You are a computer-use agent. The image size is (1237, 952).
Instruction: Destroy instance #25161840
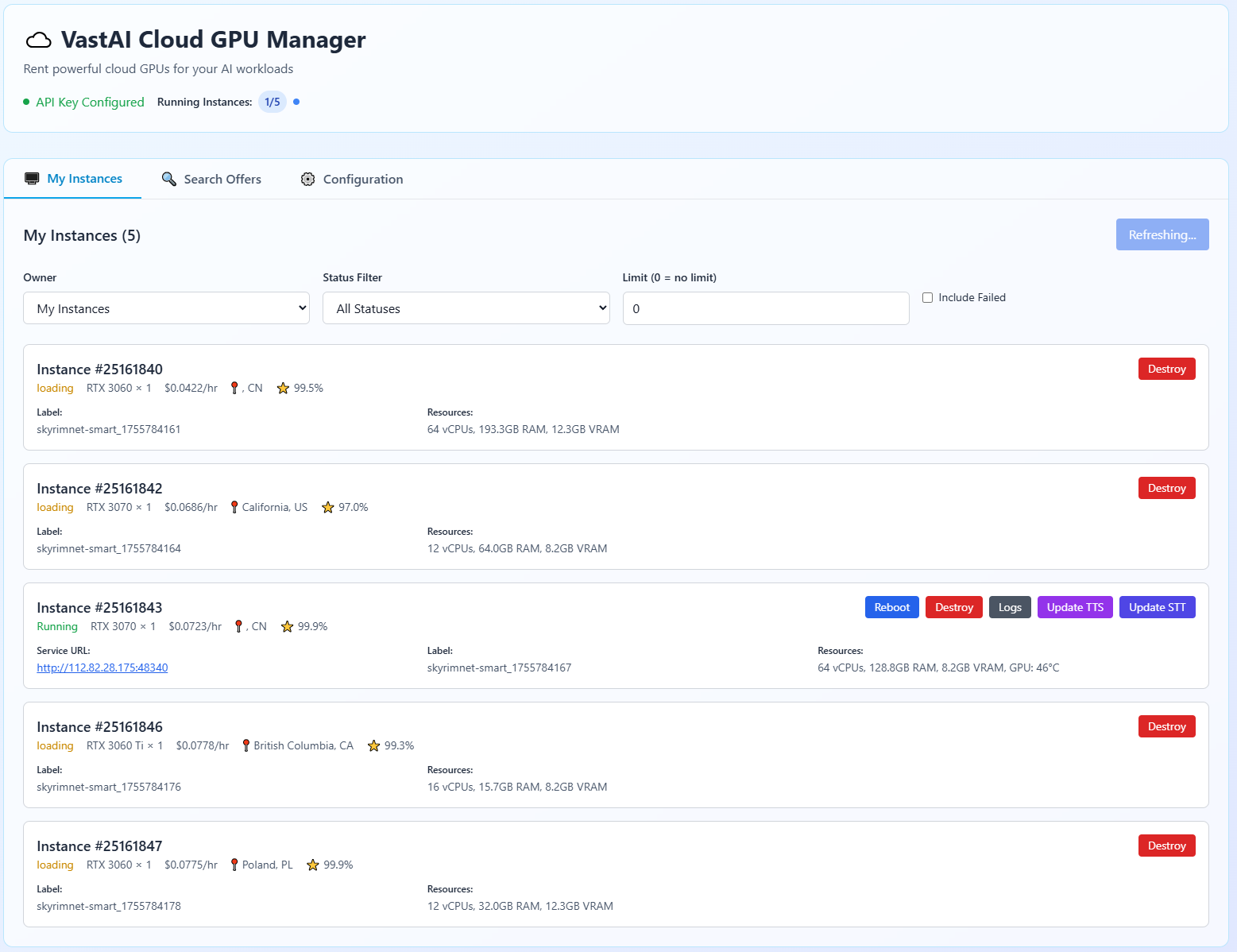(x=1166, y=369)
